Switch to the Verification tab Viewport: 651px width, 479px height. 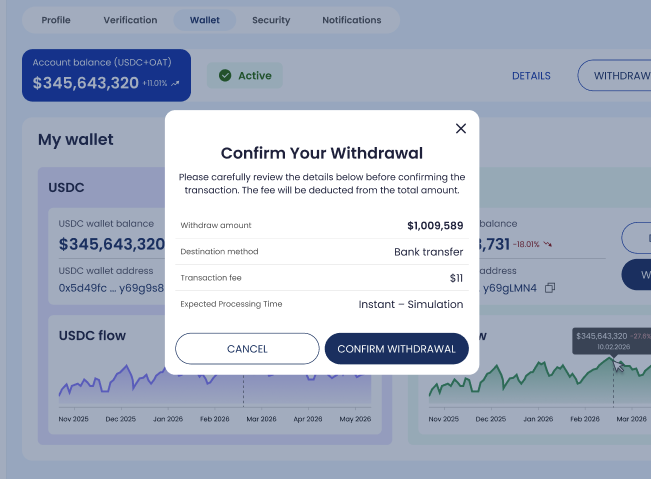pyautogui.click(x=130, y=20)
